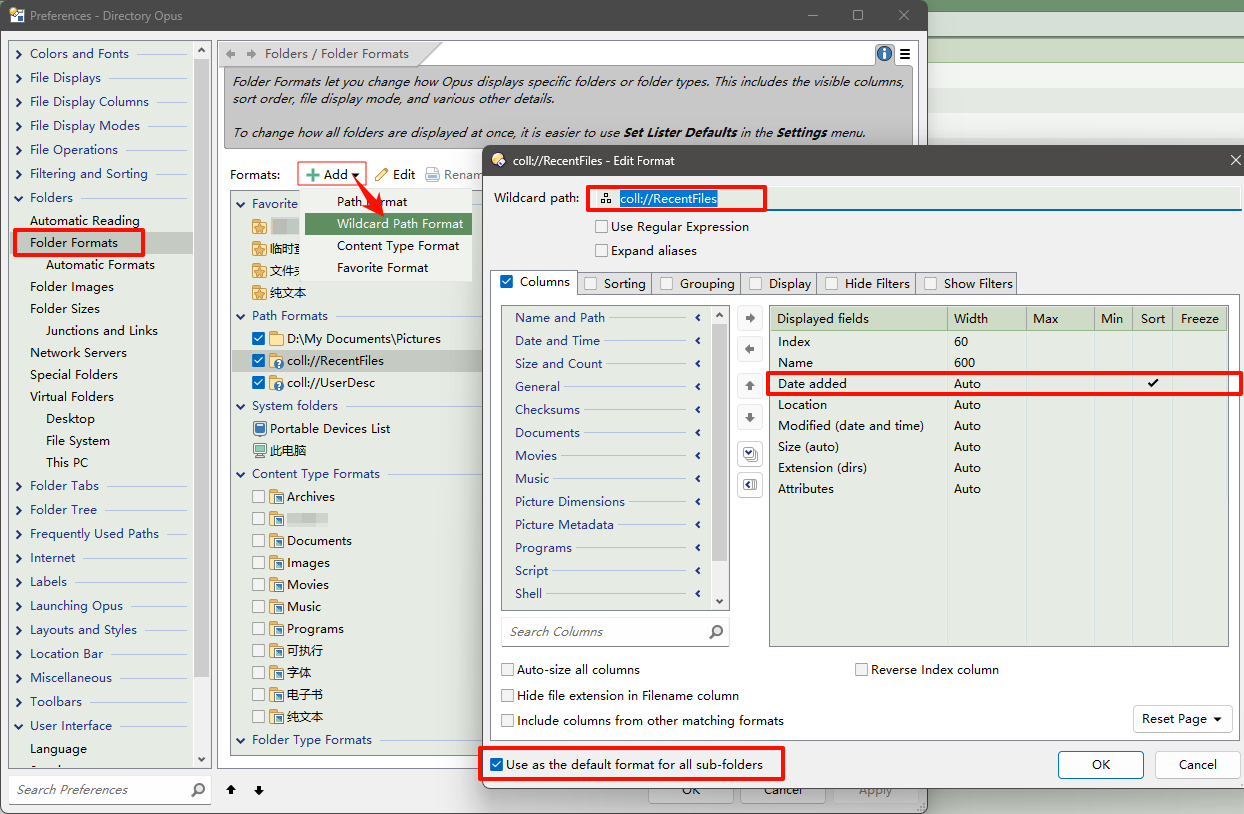1244x814 pixels.
Task: Open the hamburger menu in Preferences header
Action: pyautogui.click(x=905, y=54)
